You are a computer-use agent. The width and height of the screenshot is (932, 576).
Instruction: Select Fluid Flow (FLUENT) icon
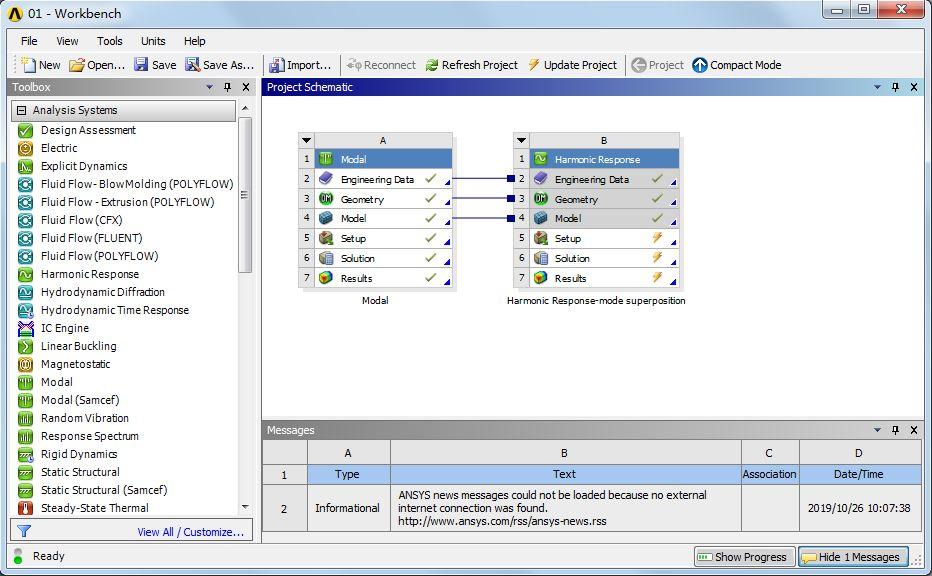click(x=25, y=238)
